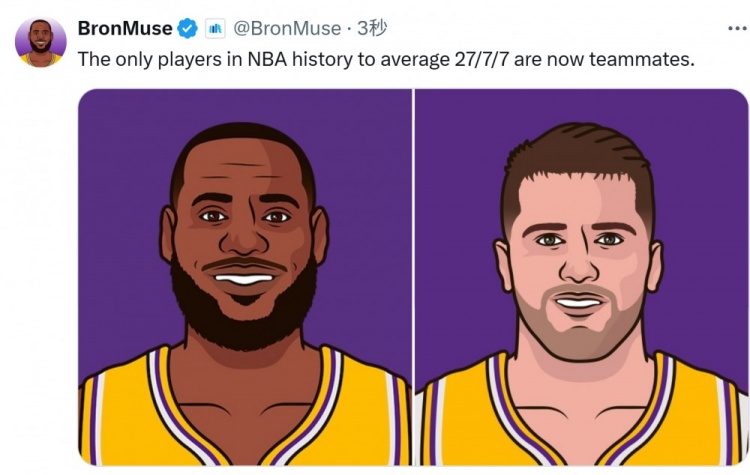Click the affiliation badge beside the checkmark
The image size is (750, 475).
click(x=215, y=28)
